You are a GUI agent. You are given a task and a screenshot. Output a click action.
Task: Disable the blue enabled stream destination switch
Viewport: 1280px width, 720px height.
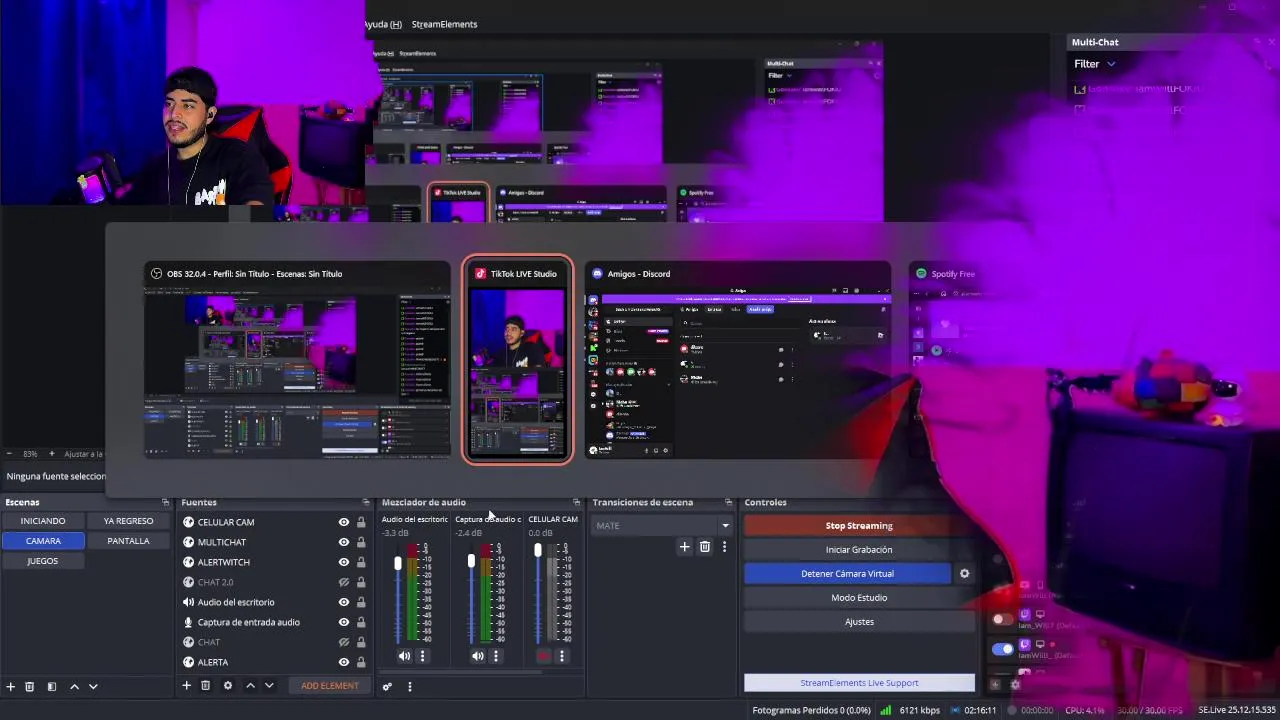1002,649
